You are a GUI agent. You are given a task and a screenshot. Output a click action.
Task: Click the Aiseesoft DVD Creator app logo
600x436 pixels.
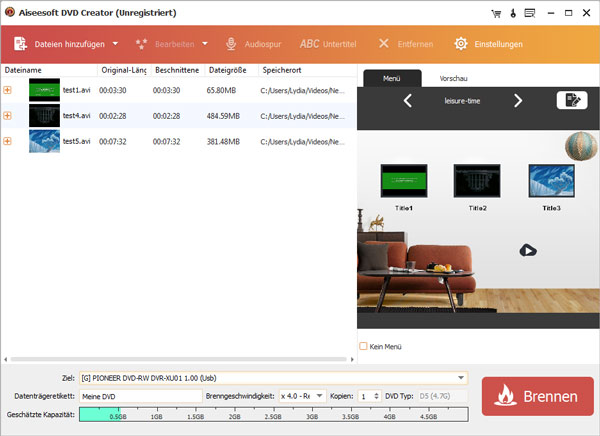tap(10, 12)
